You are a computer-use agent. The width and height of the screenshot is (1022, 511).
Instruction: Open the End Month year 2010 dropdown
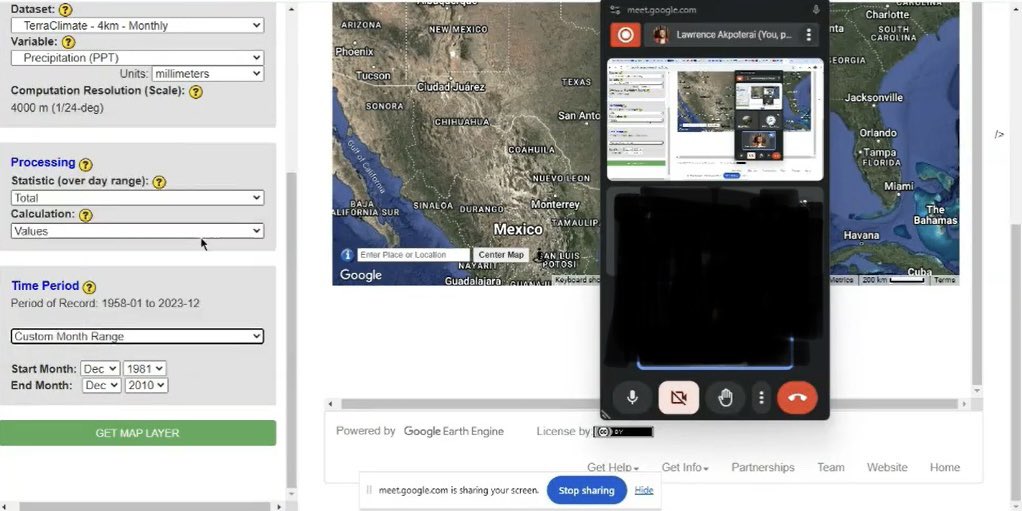pos(147,385)
